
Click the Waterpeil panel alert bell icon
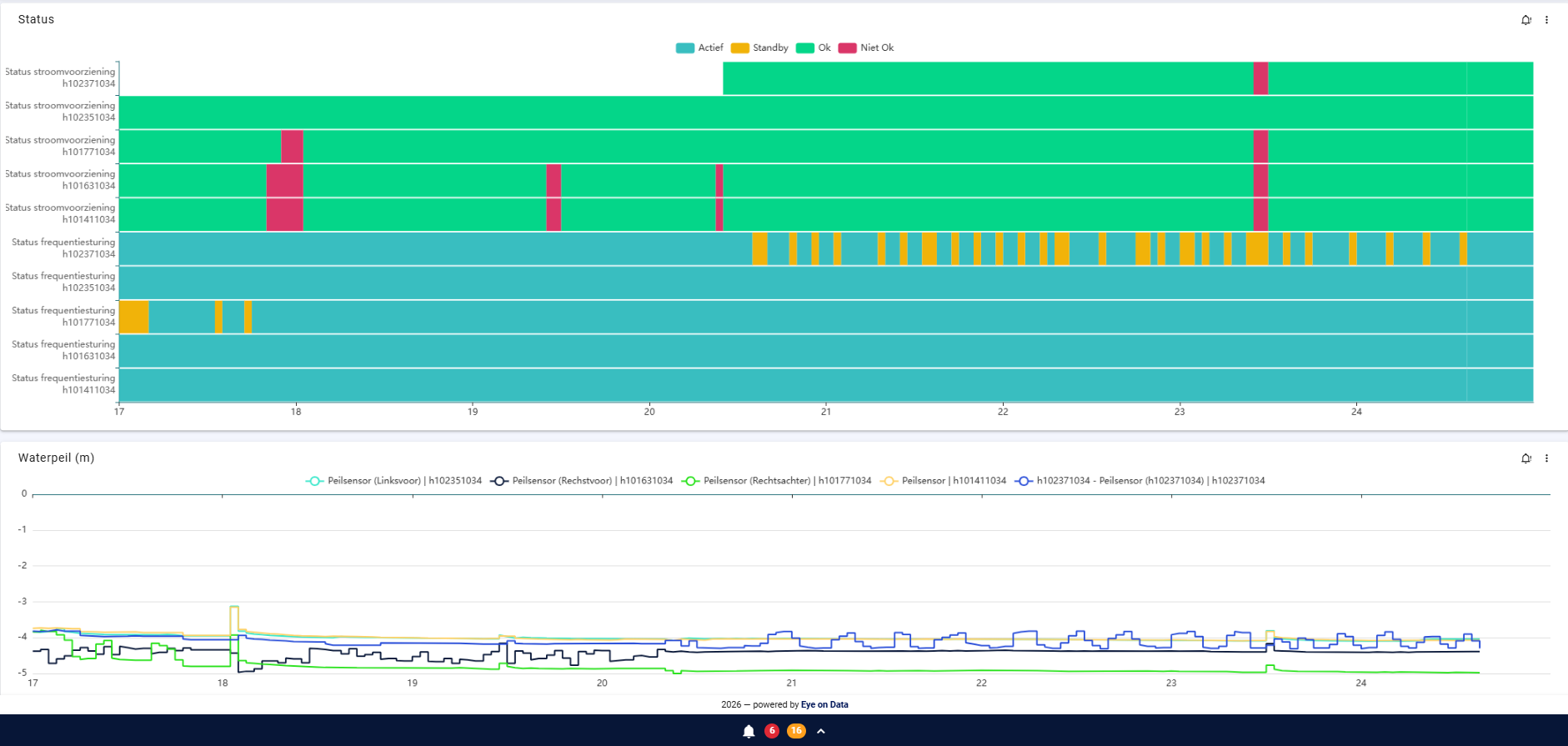click(x=1525, y=458)
